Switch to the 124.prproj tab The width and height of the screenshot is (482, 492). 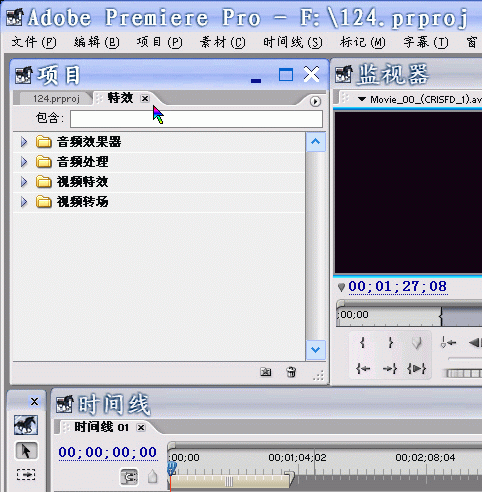point(56,99)
